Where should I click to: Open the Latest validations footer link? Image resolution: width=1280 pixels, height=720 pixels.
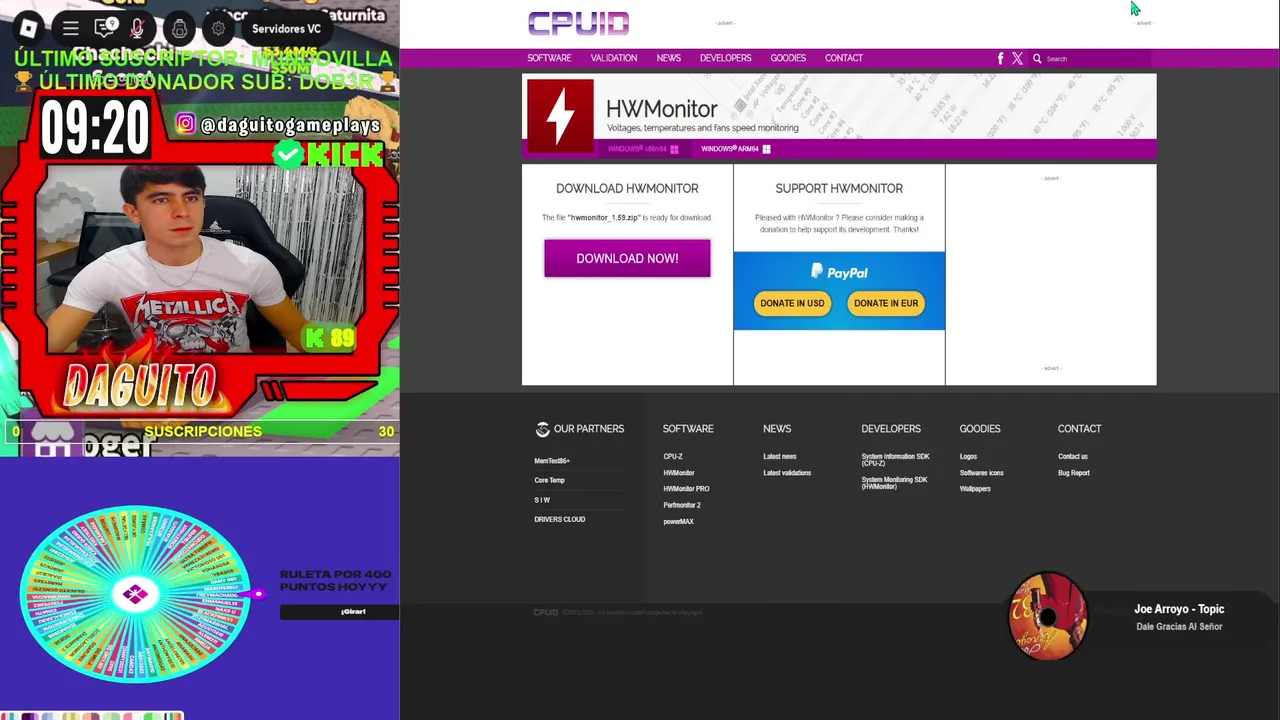(787, 473)
